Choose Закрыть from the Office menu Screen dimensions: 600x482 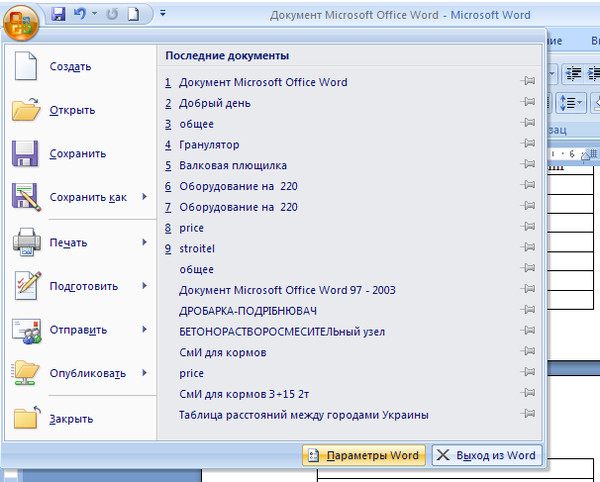[81, 419]
